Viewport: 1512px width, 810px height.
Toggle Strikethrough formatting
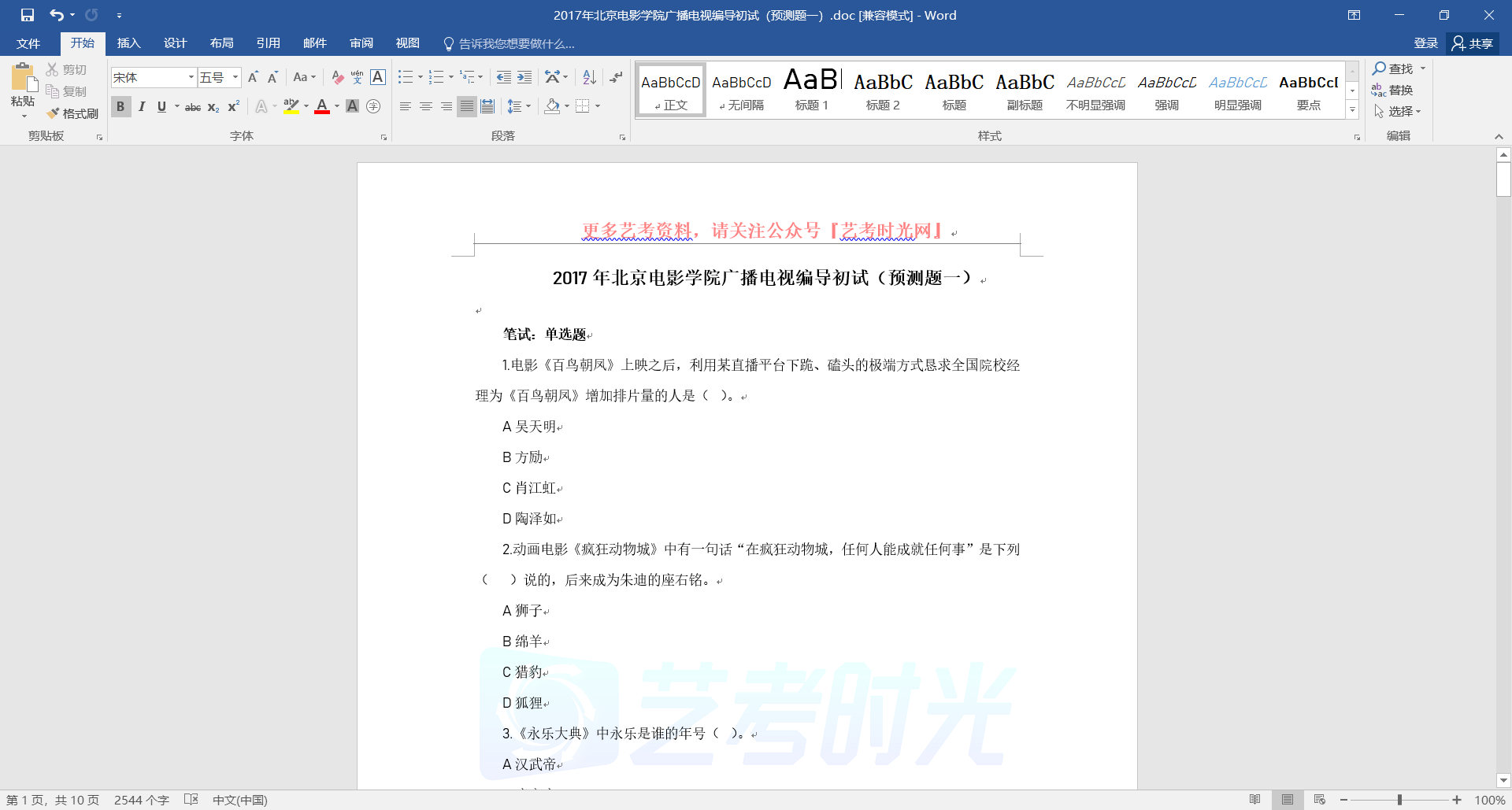pyautogui.click(x=192, y=106)
